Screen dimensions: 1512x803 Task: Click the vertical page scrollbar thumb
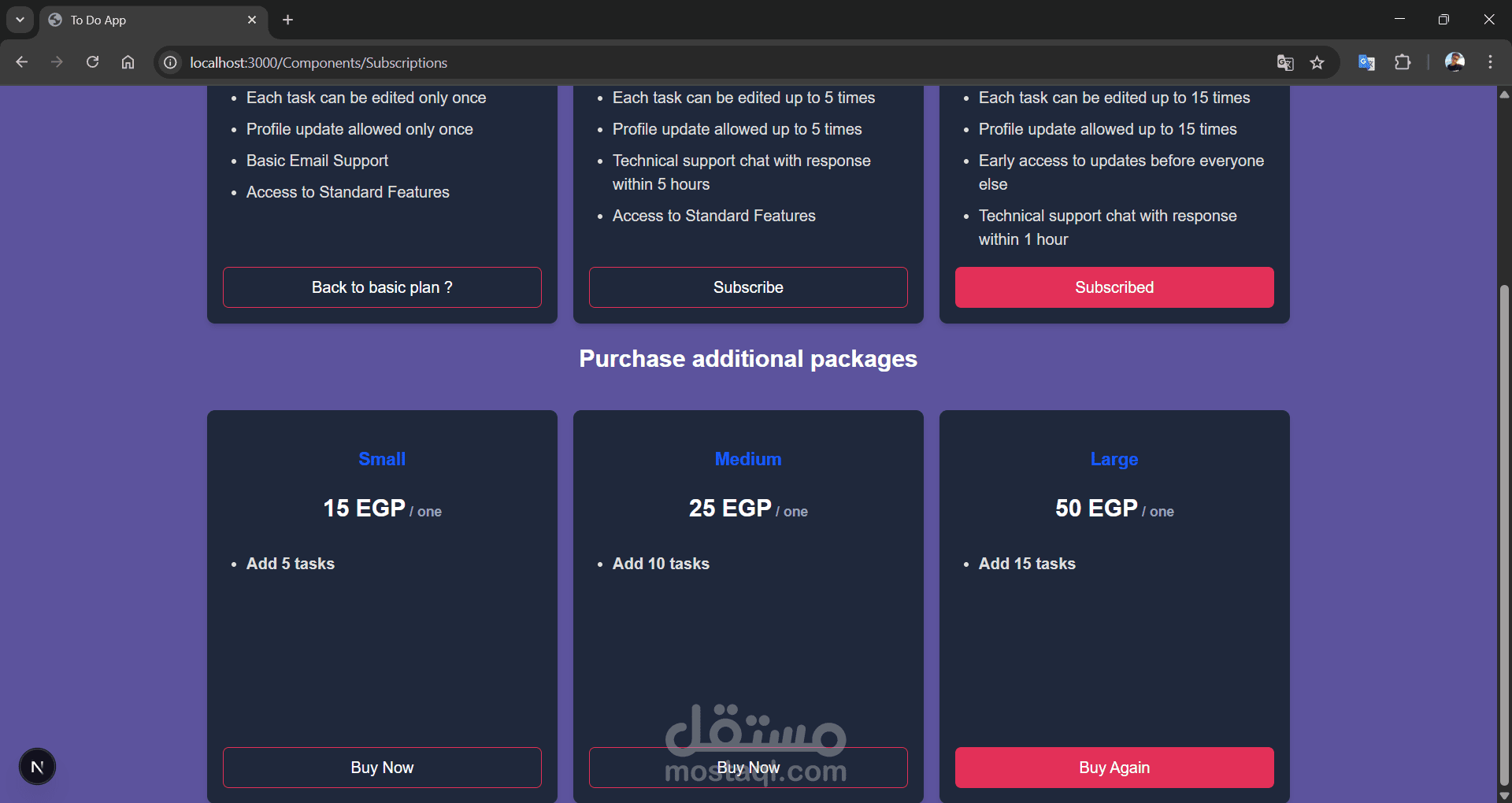point(1504,535)
